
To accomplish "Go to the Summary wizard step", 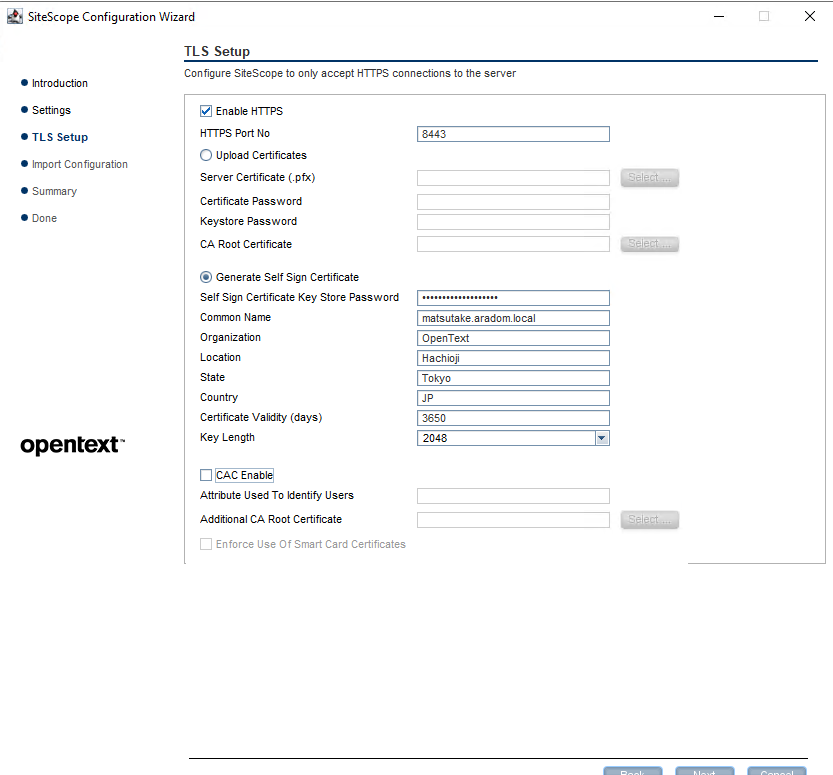I will point(54,191).
